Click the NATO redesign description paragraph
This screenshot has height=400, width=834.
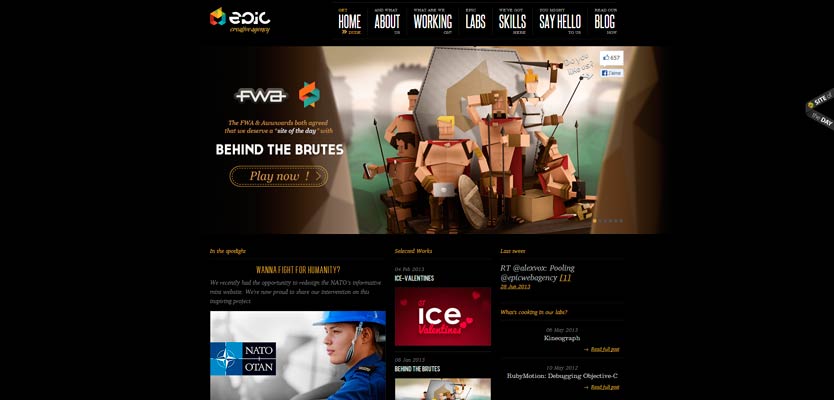coord(296,292)
